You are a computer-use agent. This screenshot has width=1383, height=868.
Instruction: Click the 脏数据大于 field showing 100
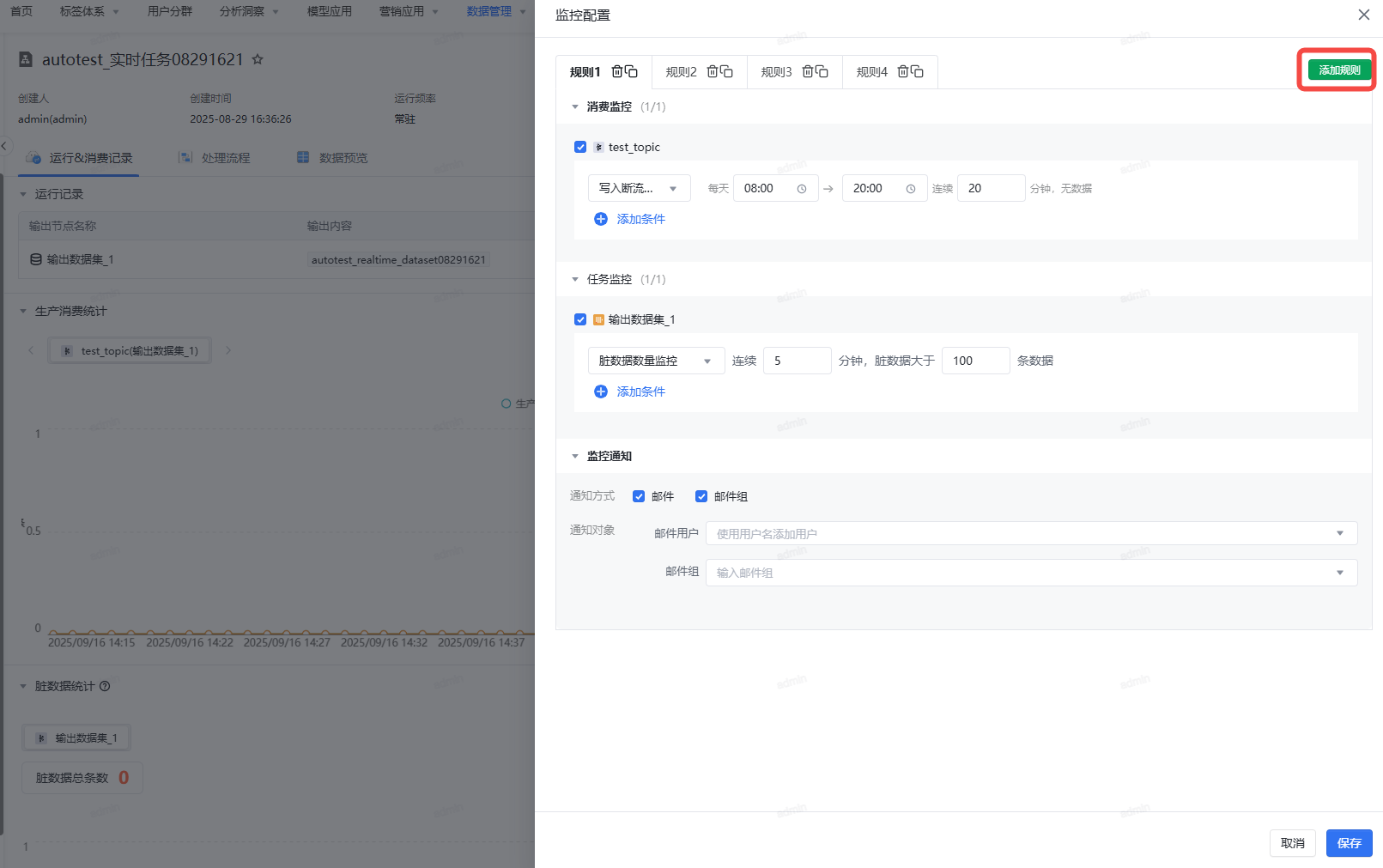[976, 361]
